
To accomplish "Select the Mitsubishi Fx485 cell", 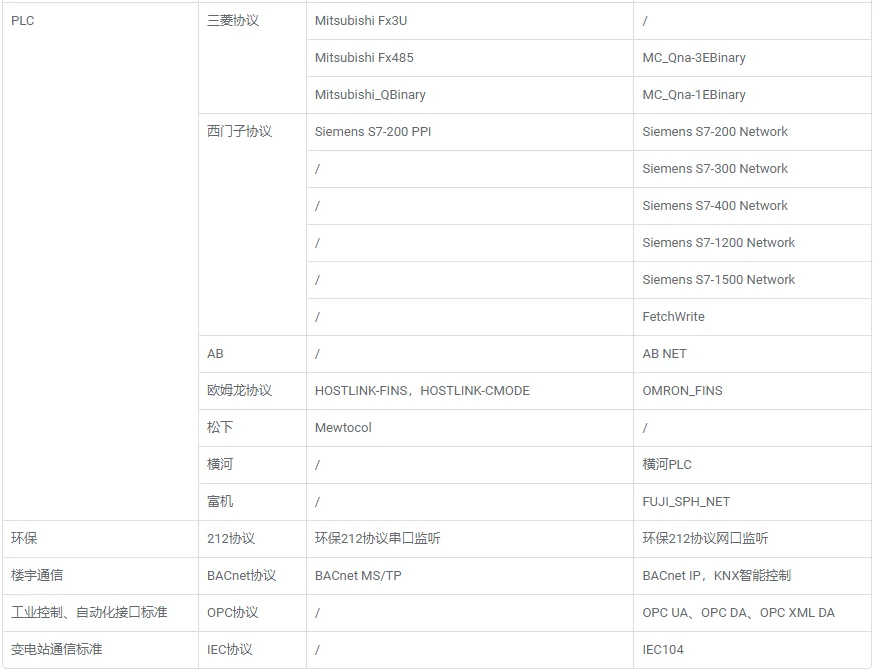I will (x=470, y=58).
